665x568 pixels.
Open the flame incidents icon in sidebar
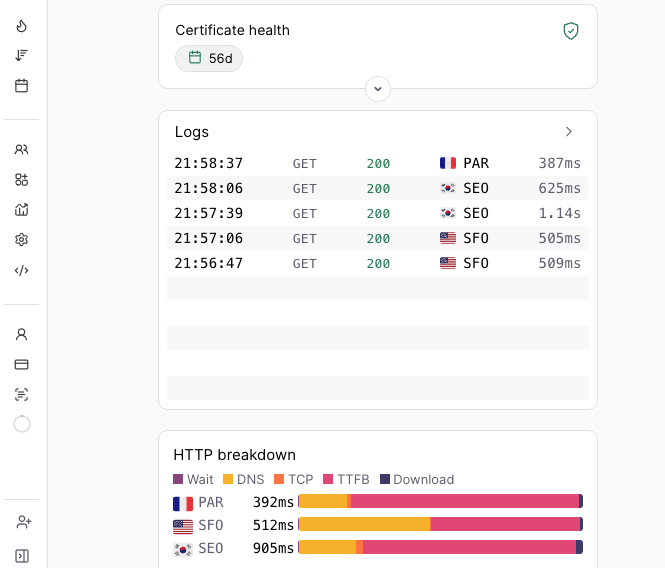pyautogui.click(x=22, y=26)
